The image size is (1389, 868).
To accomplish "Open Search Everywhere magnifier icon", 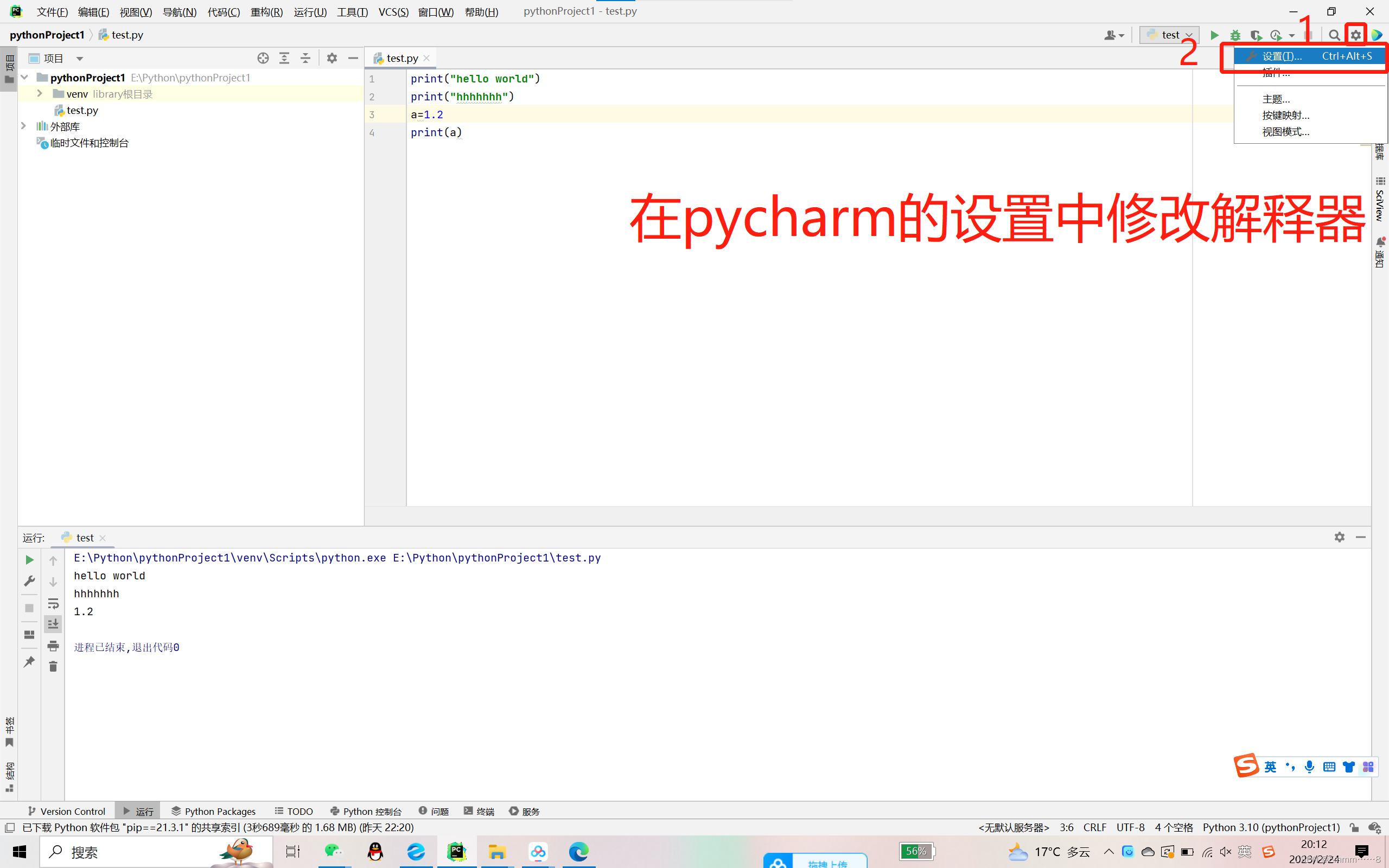I will 1335,34.
